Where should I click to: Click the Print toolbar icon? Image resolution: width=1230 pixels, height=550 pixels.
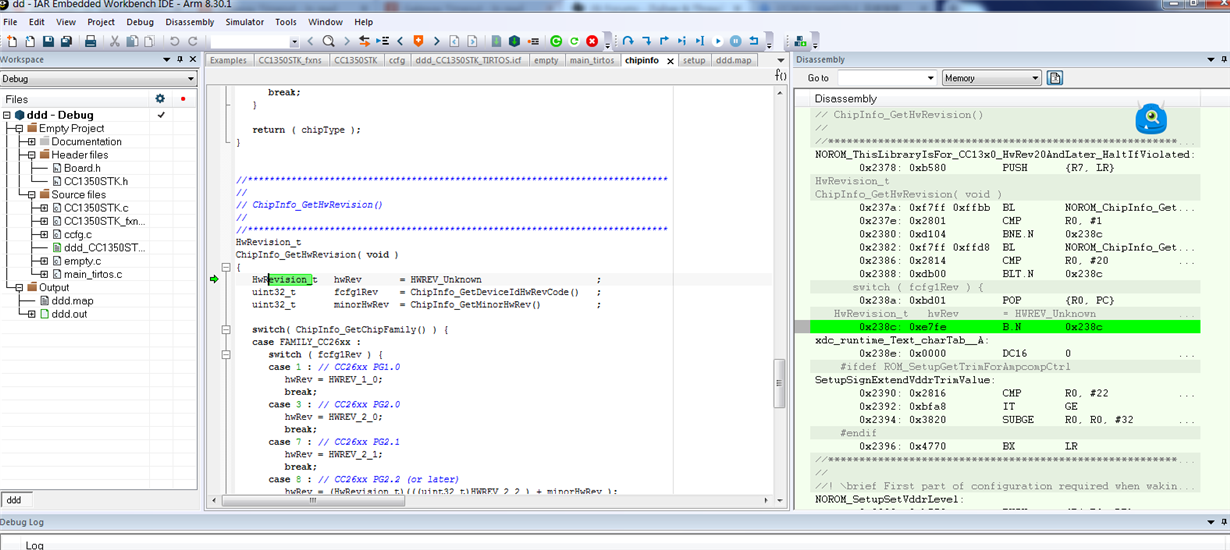(x=91, y=41)
